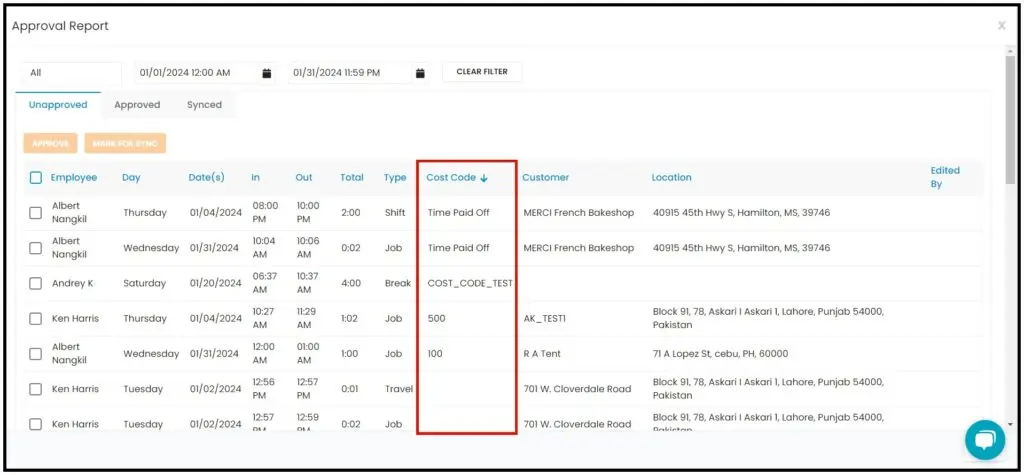Sort by the Out column header

(x=304, y=178)
